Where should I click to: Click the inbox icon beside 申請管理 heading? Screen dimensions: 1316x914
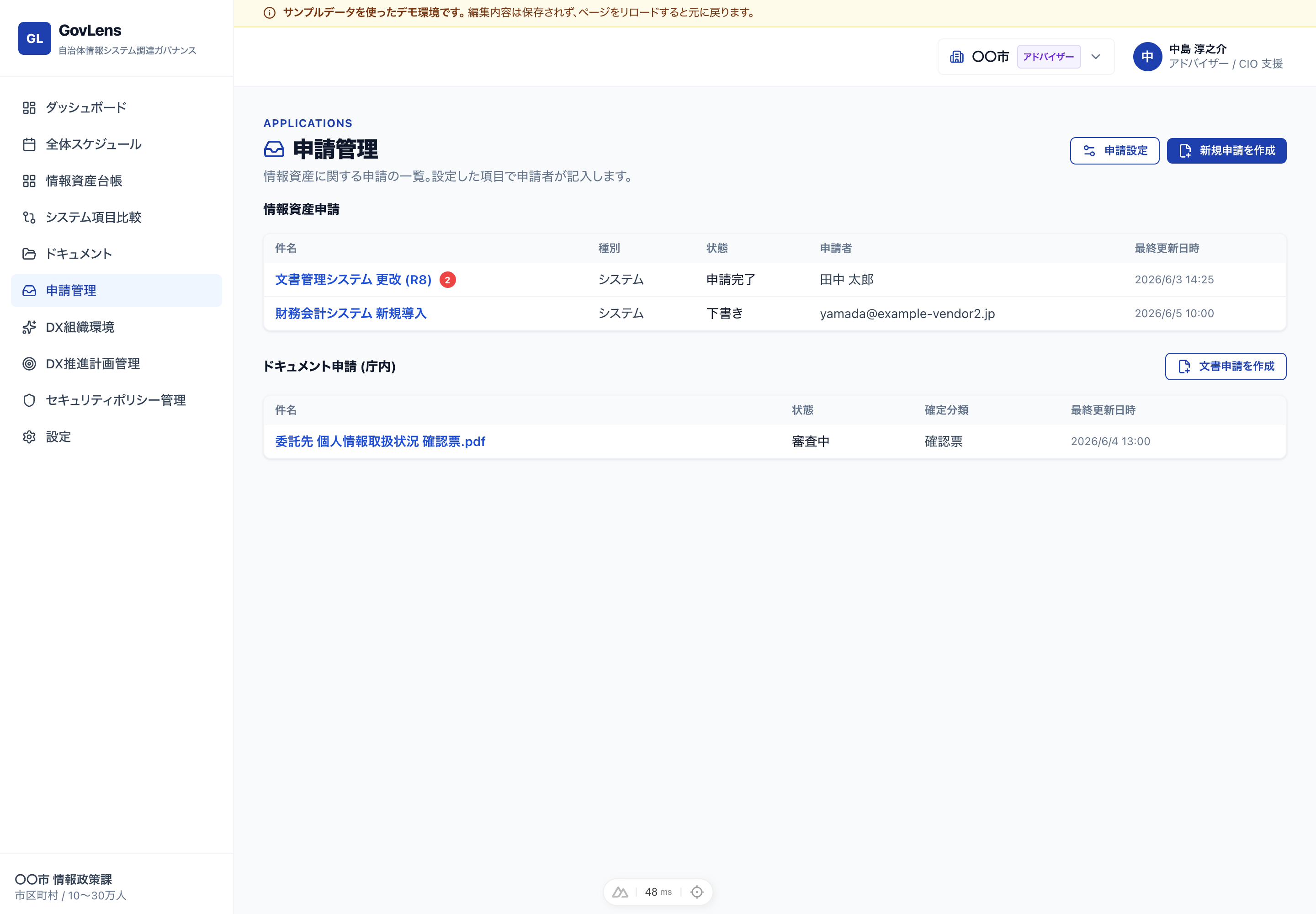coord(274,149)
